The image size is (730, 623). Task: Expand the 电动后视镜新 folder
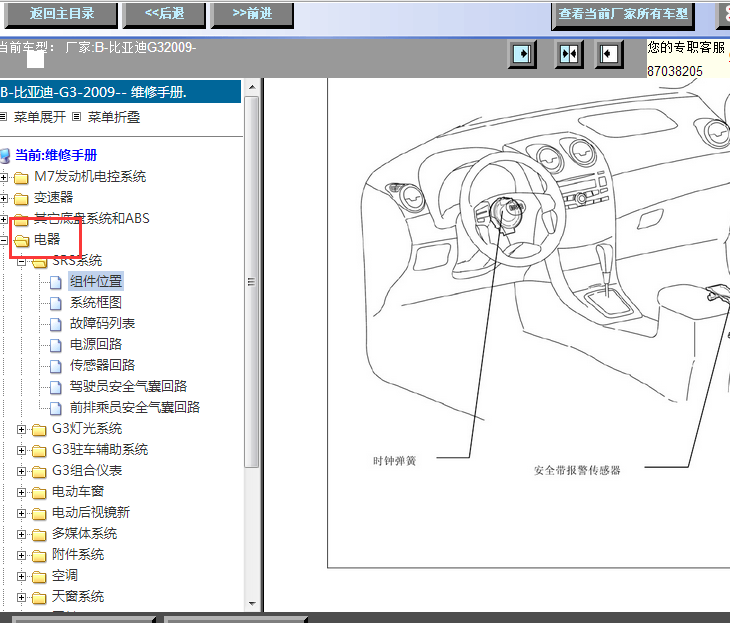pos(21,513)
